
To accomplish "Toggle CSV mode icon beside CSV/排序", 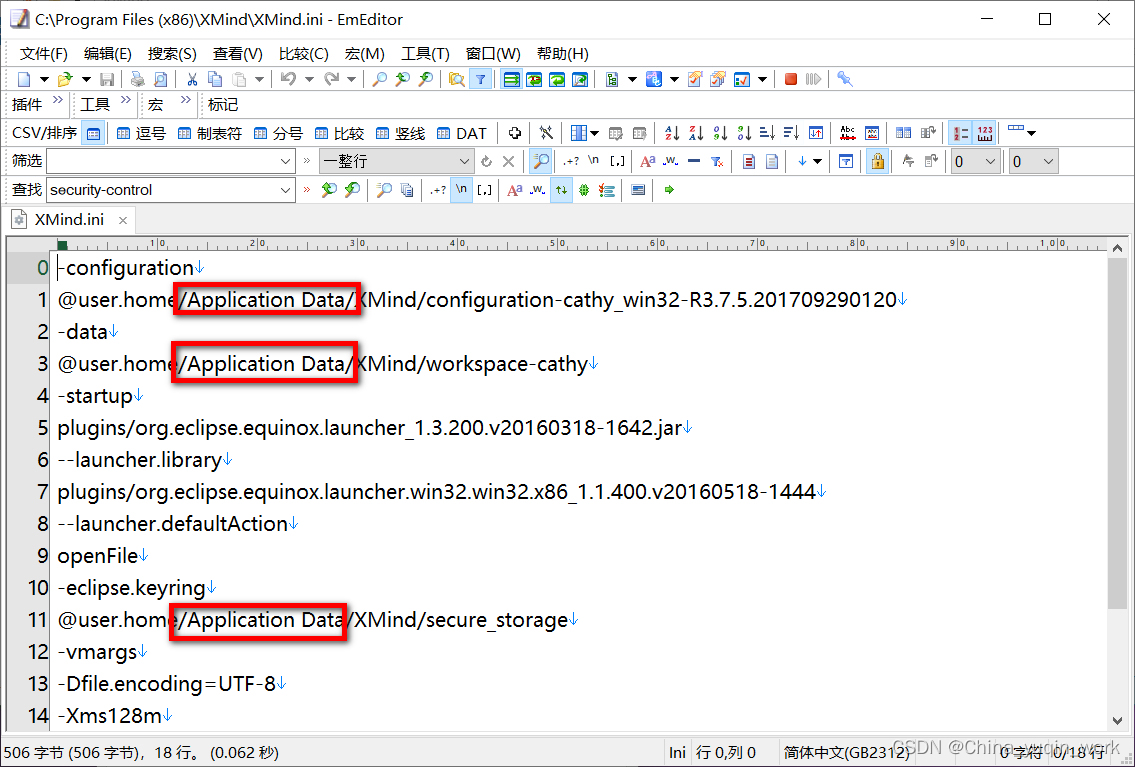I will [x=93, y=133].
